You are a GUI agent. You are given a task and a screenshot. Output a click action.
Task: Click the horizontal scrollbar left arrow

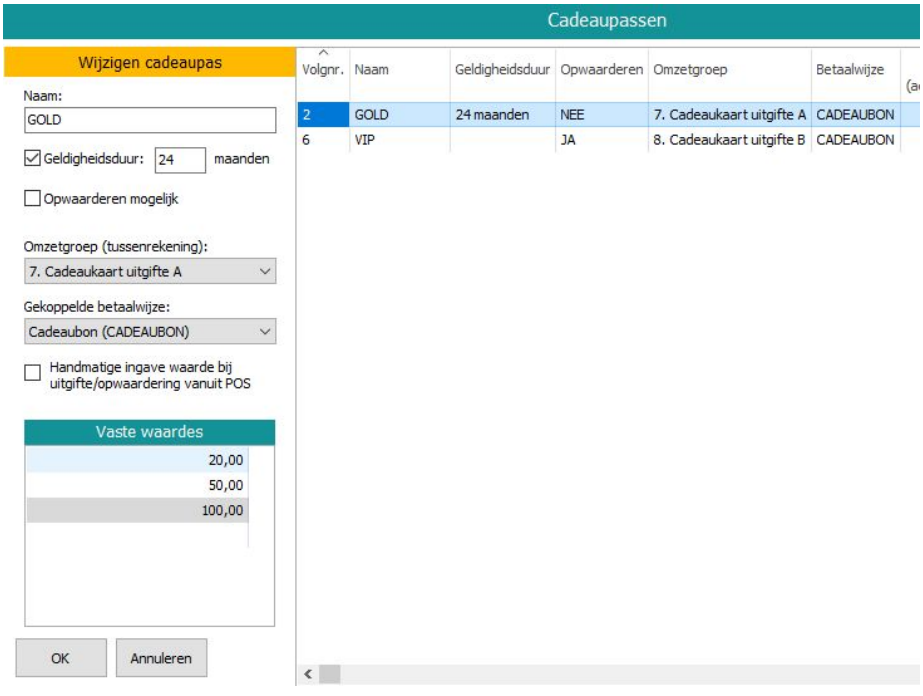point(309,675)
